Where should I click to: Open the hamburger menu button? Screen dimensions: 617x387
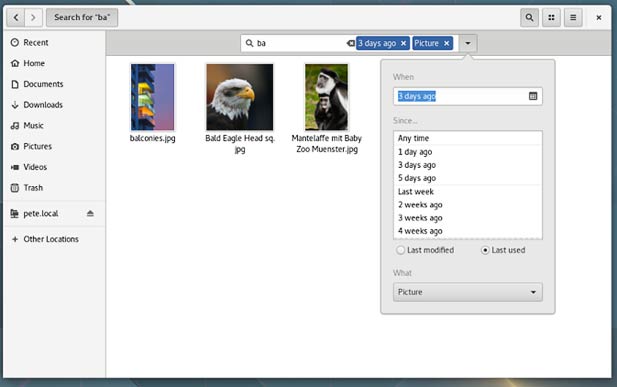click(x=573, y=17)
